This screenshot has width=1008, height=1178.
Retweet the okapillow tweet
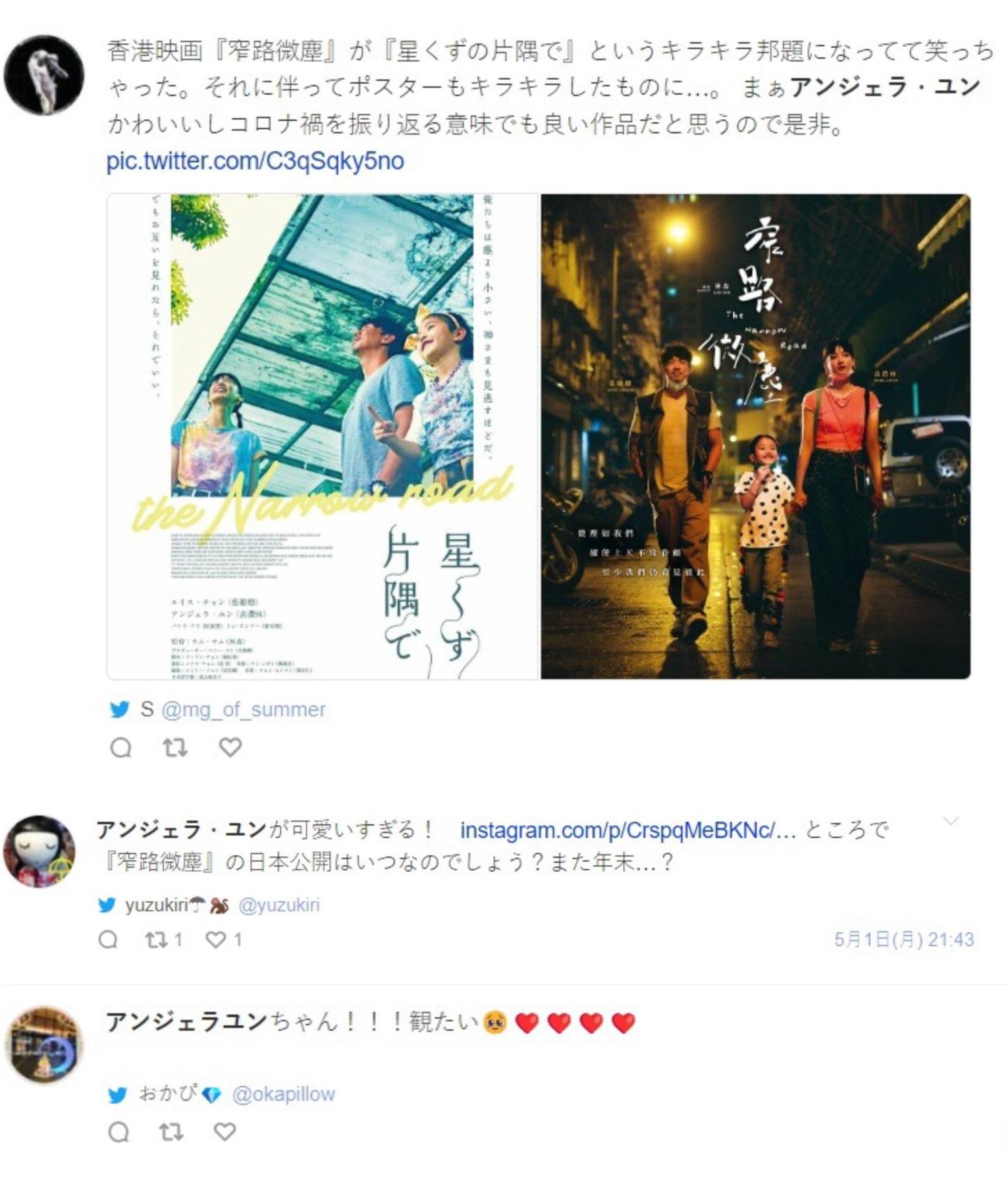[171, 1132]
